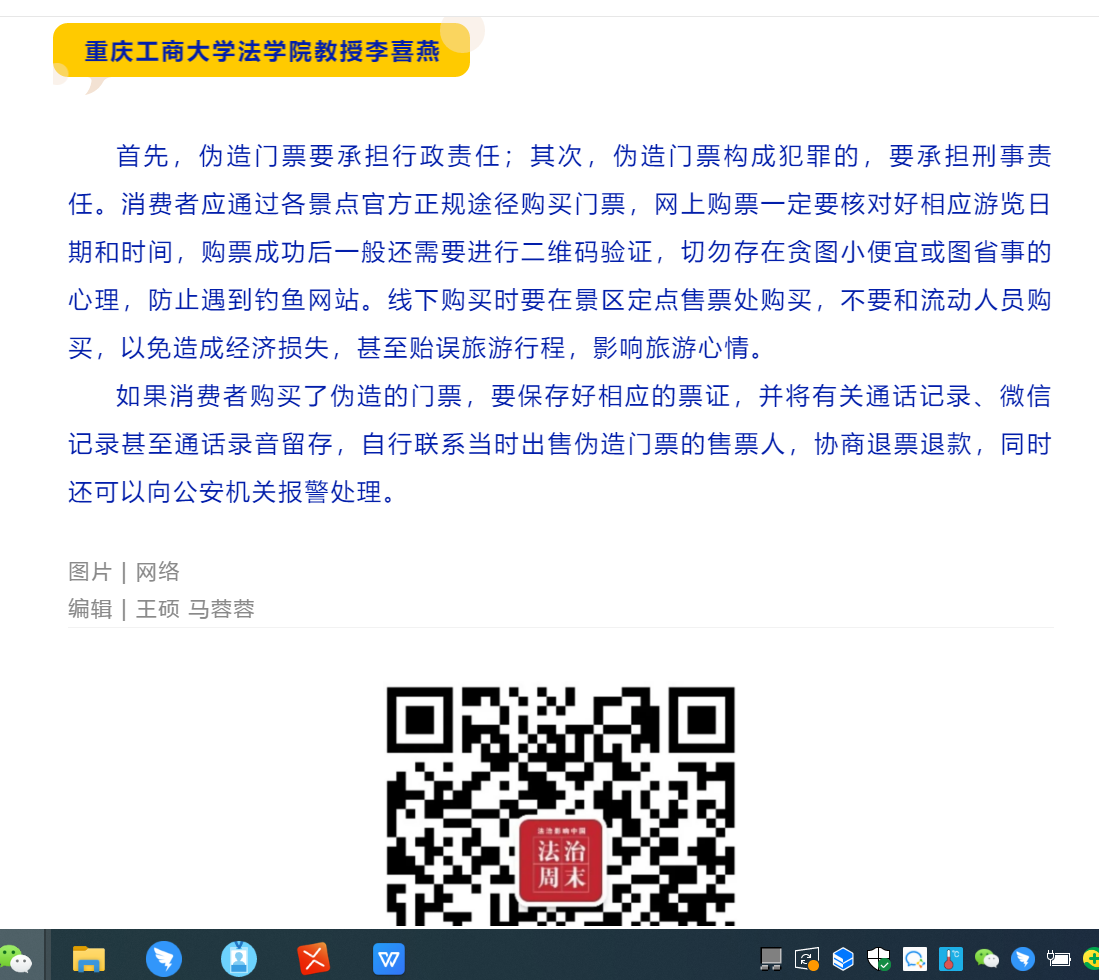Open Windows Update tray icon
The image size is (1099, 980).
[807, 960]
